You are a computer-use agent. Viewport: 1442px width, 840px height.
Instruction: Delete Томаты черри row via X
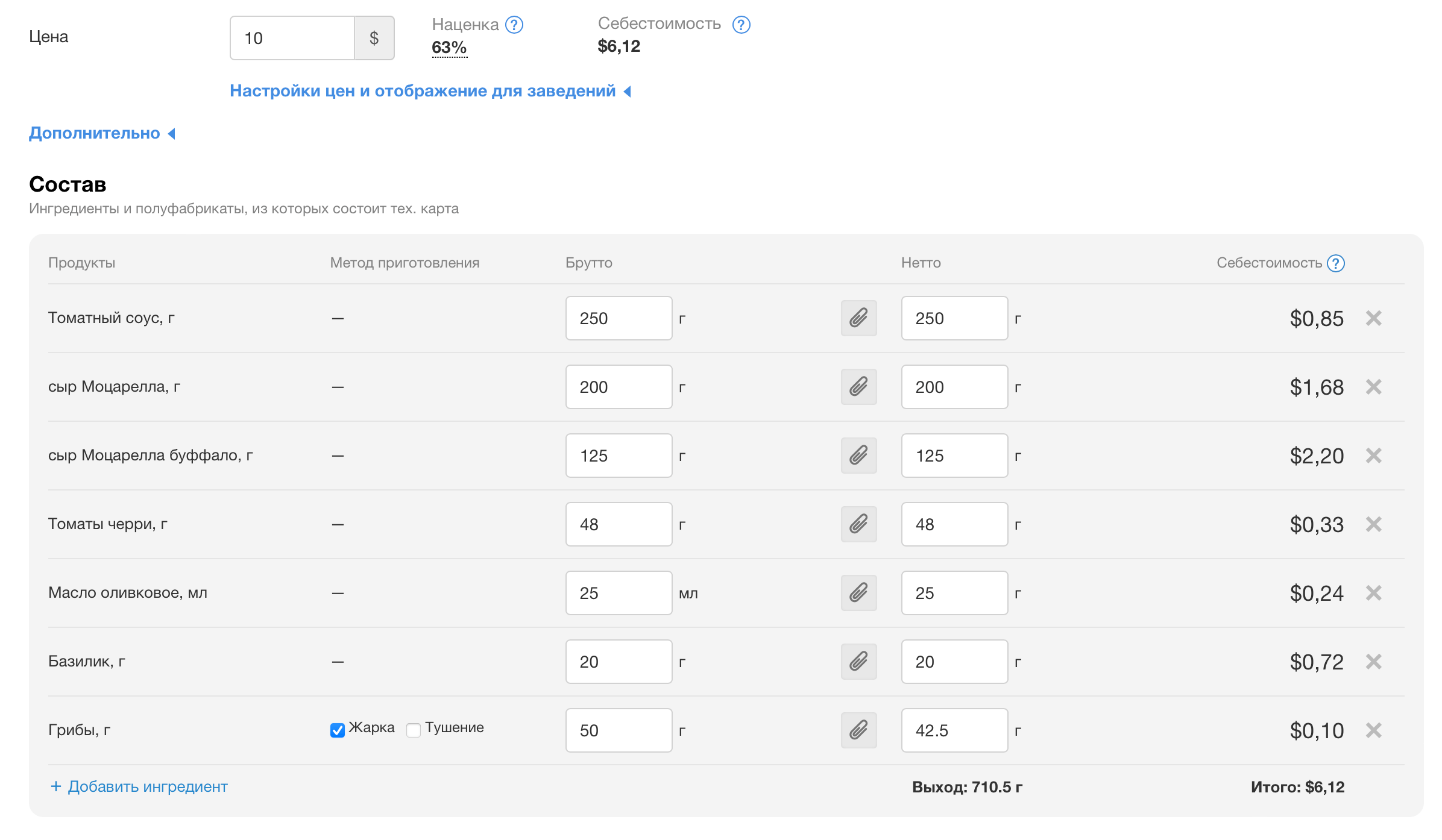[1373, 524]
